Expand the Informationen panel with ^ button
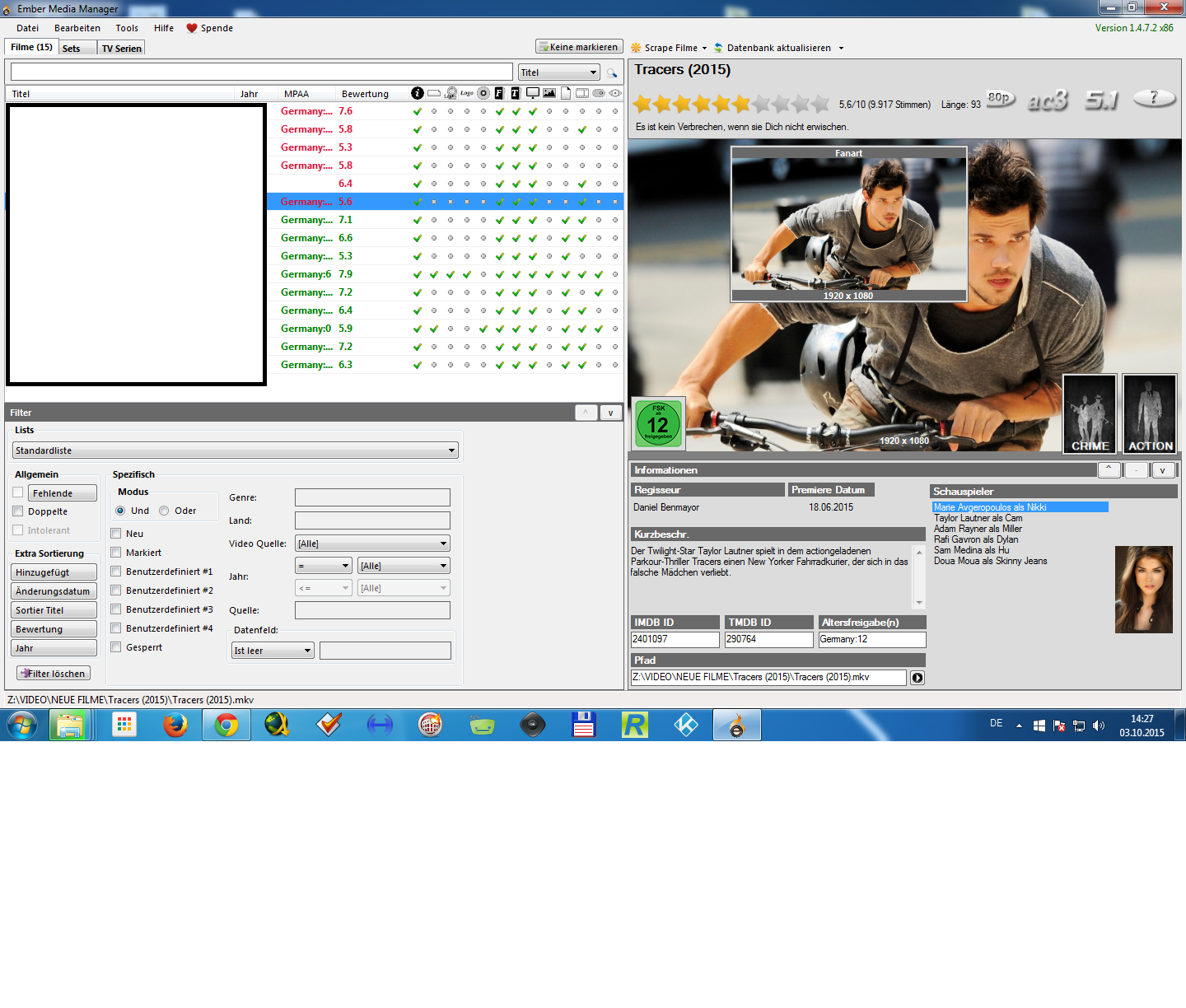This screenshot has height=1008, width=1186. click(x=1109, y=470)
